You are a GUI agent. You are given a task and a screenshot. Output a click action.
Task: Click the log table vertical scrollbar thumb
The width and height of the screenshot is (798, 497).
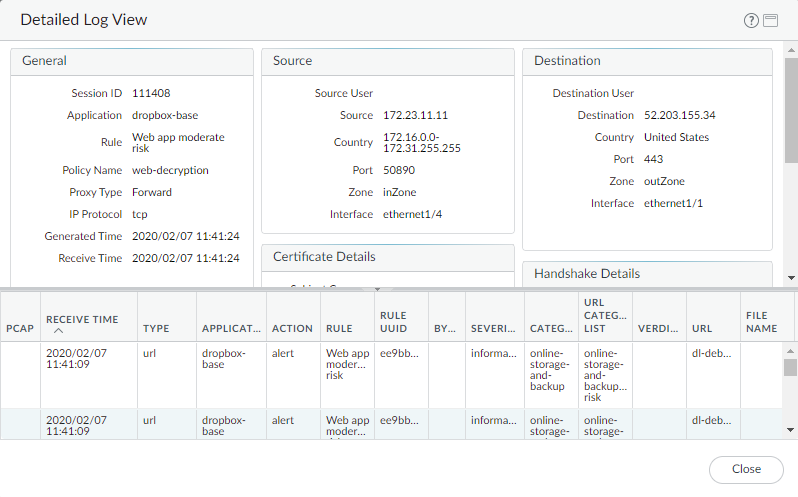791,366
